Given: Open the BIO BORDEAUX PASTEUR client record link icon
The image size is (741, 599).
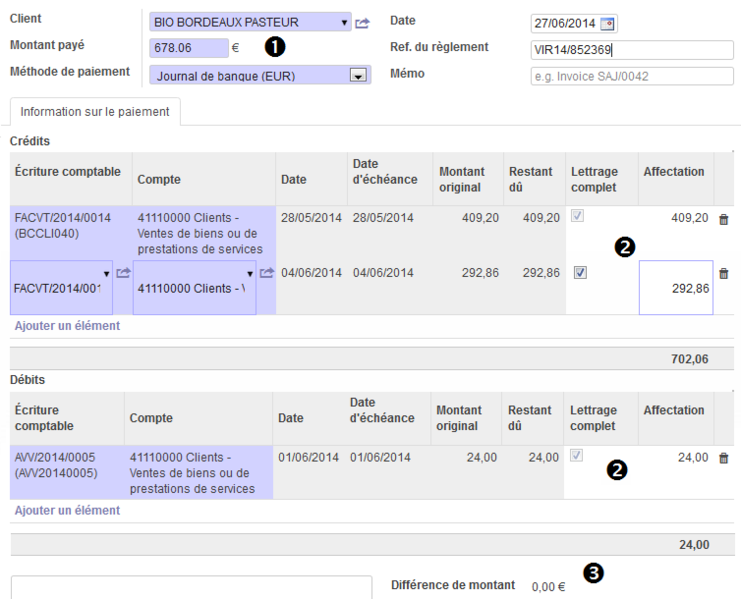Looking at the screenshot, I should click(x=362, y=23).
